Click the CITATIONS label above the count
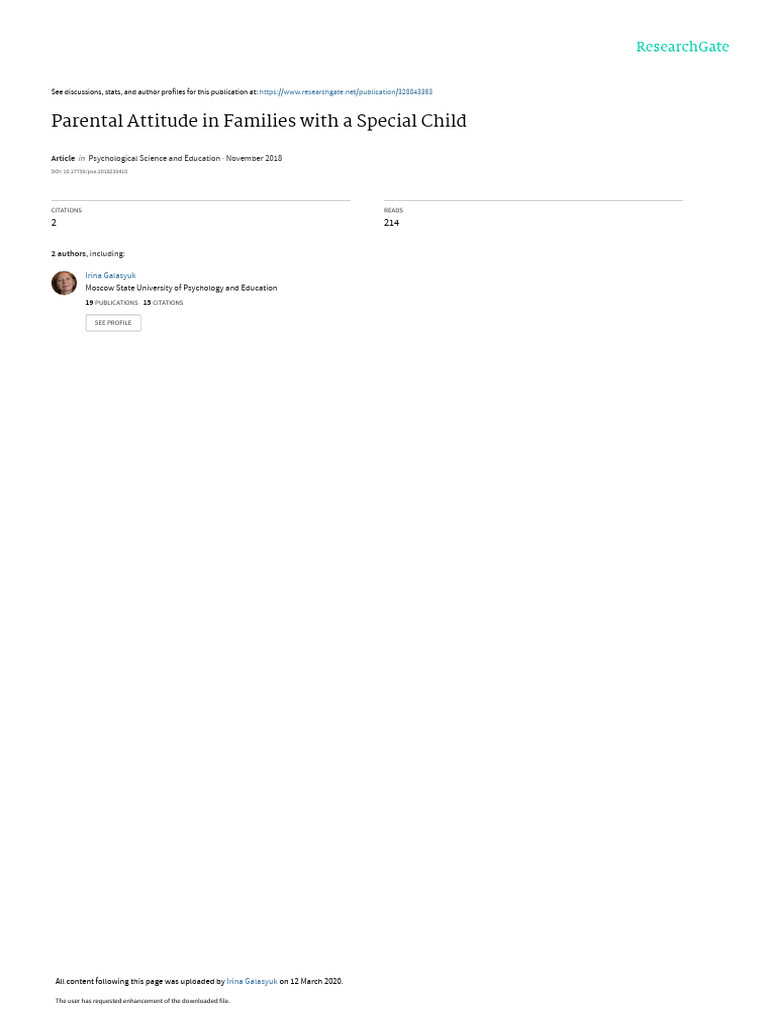This screenshot has width=768, height=1024. 67,210
